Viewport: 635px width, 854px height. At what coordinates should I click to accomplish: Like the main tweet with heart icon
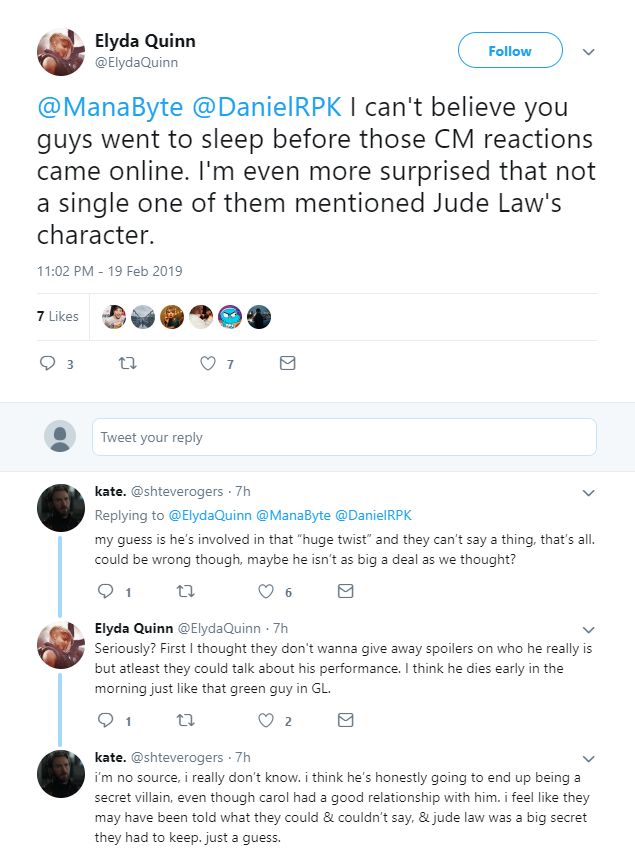208,364
